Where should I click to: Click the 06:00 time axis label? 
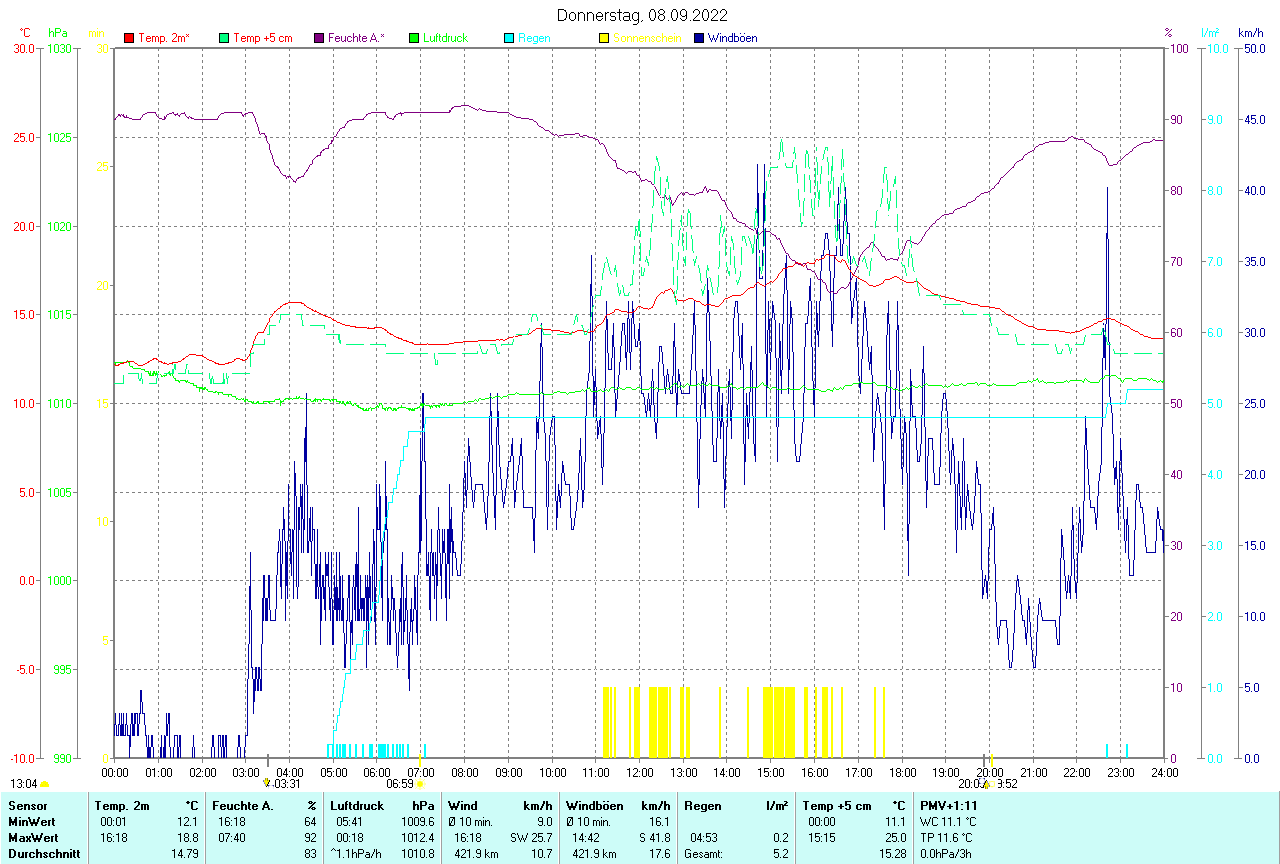point(377,772)
